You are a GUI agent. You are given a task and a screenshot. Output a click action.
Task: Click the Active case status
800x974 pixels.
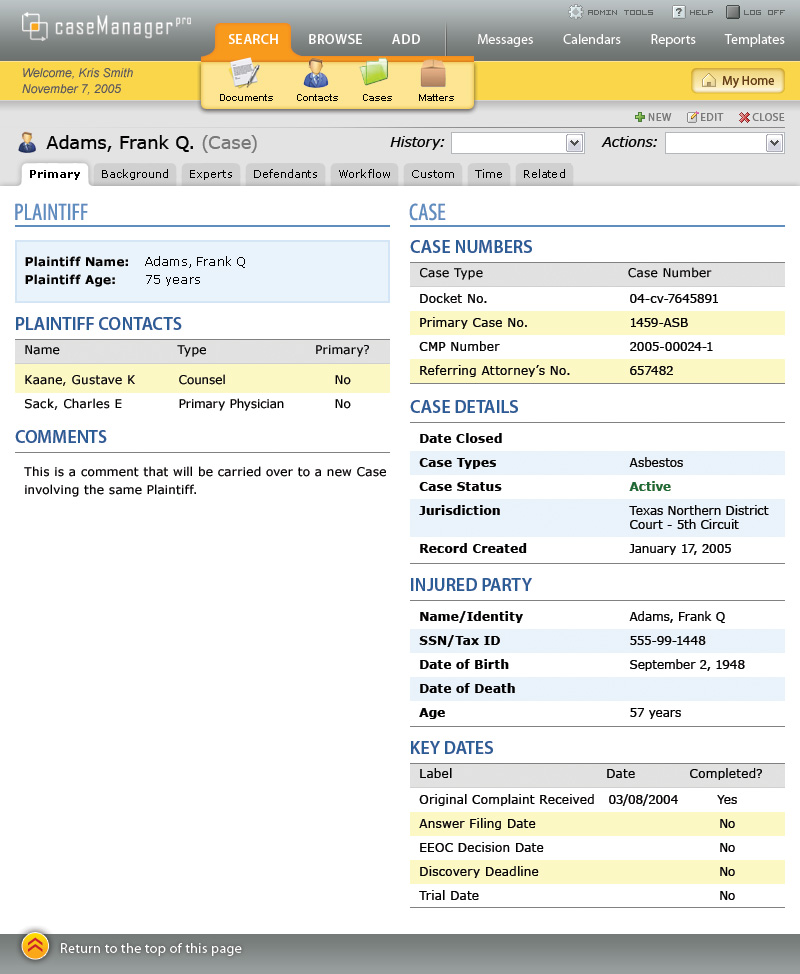650,486
